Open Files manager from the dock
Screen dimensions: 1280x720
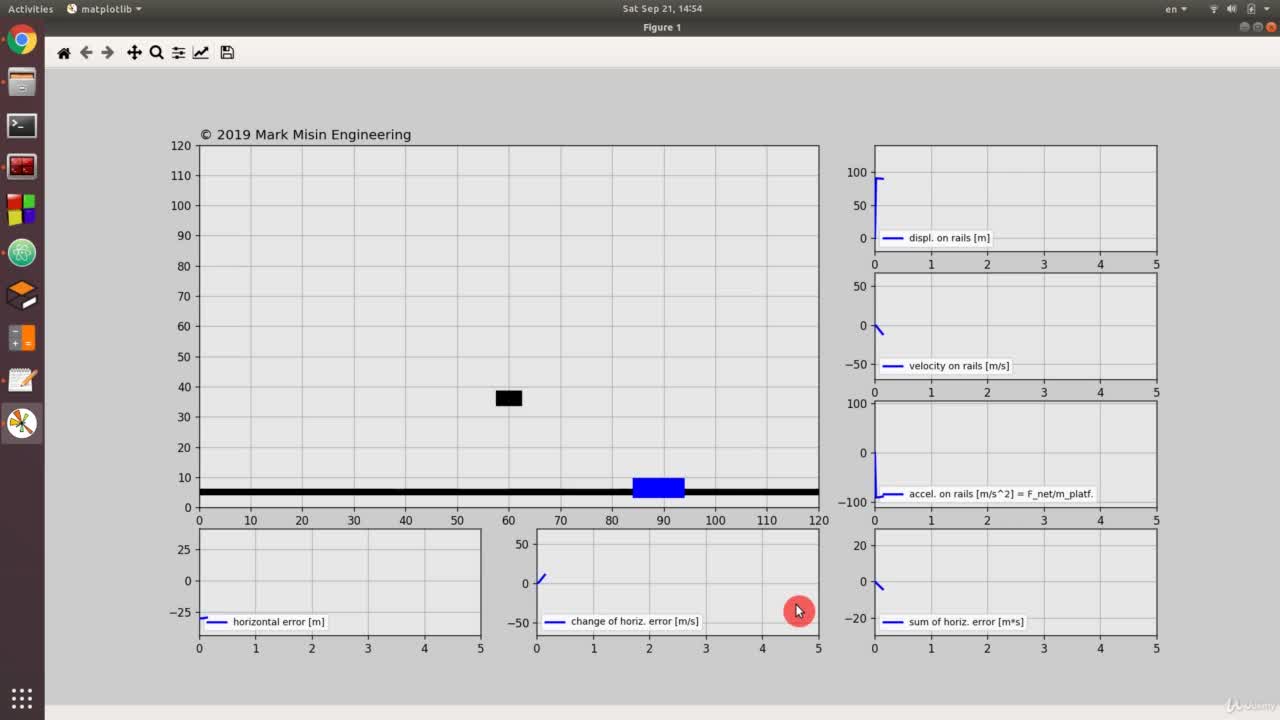point(22,82)
